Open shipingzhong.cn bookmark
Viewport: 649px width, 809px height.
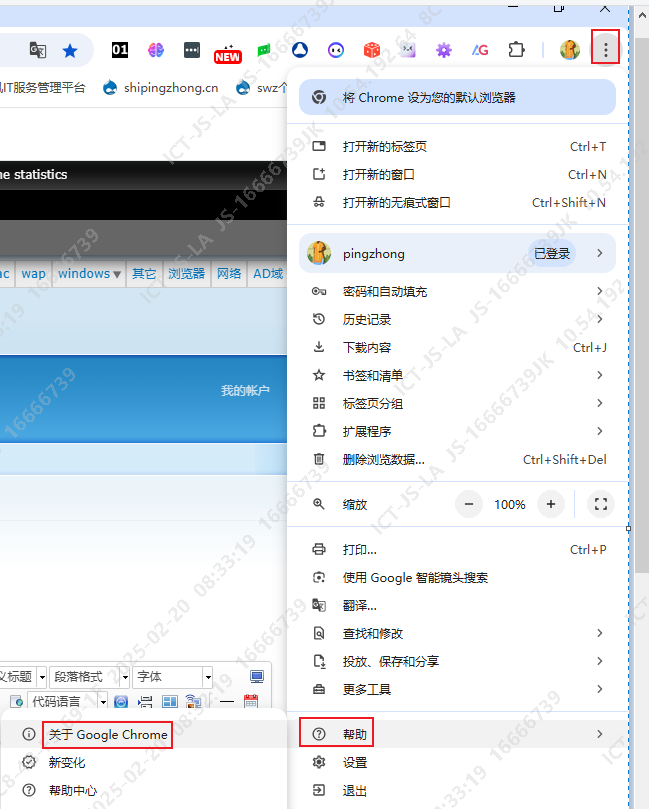click(x=160, y=88)
